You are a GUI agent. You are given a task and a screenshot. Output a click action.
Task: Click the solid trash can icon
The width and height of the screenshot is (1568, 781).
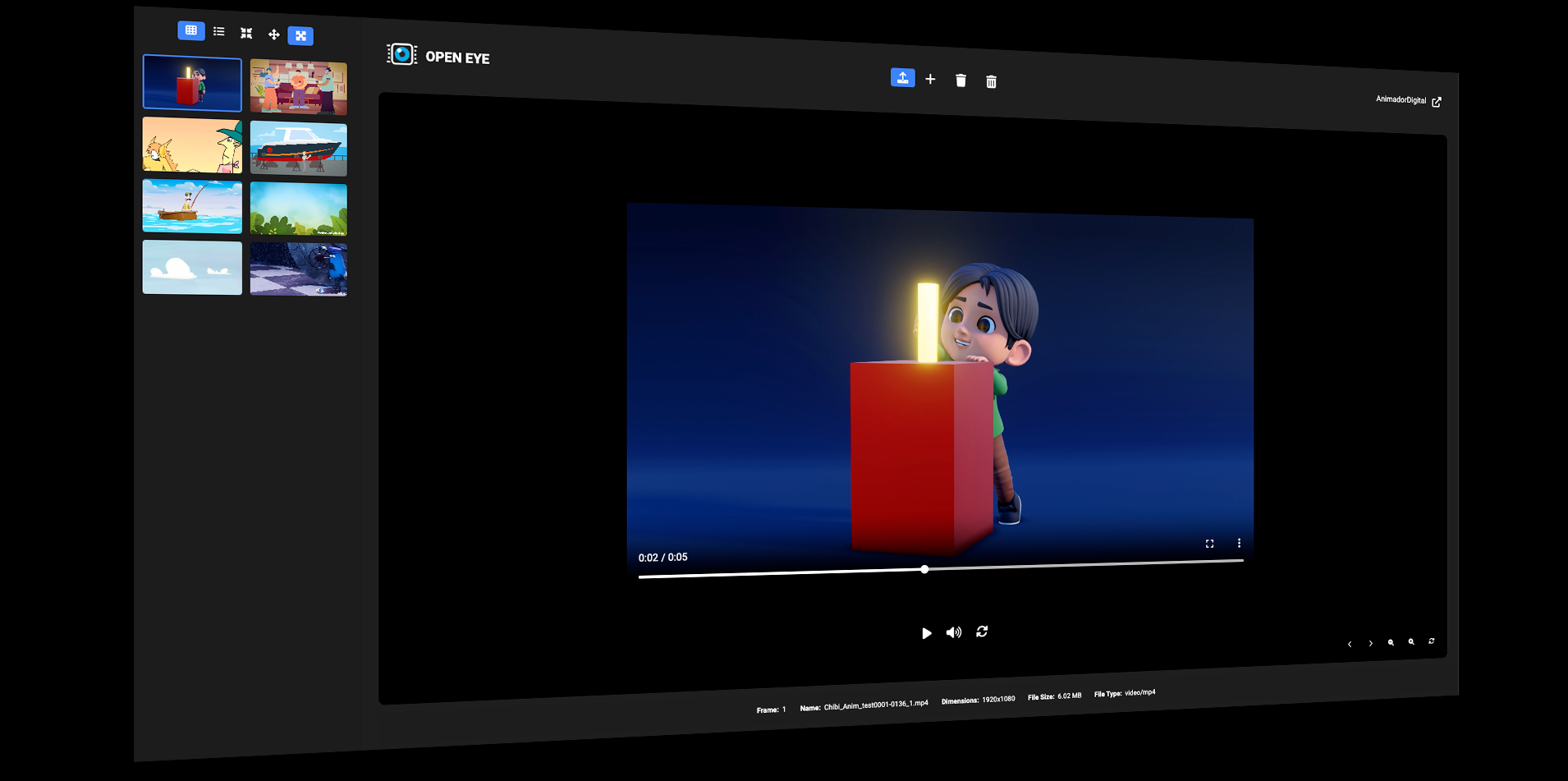[x=961, y=80]
